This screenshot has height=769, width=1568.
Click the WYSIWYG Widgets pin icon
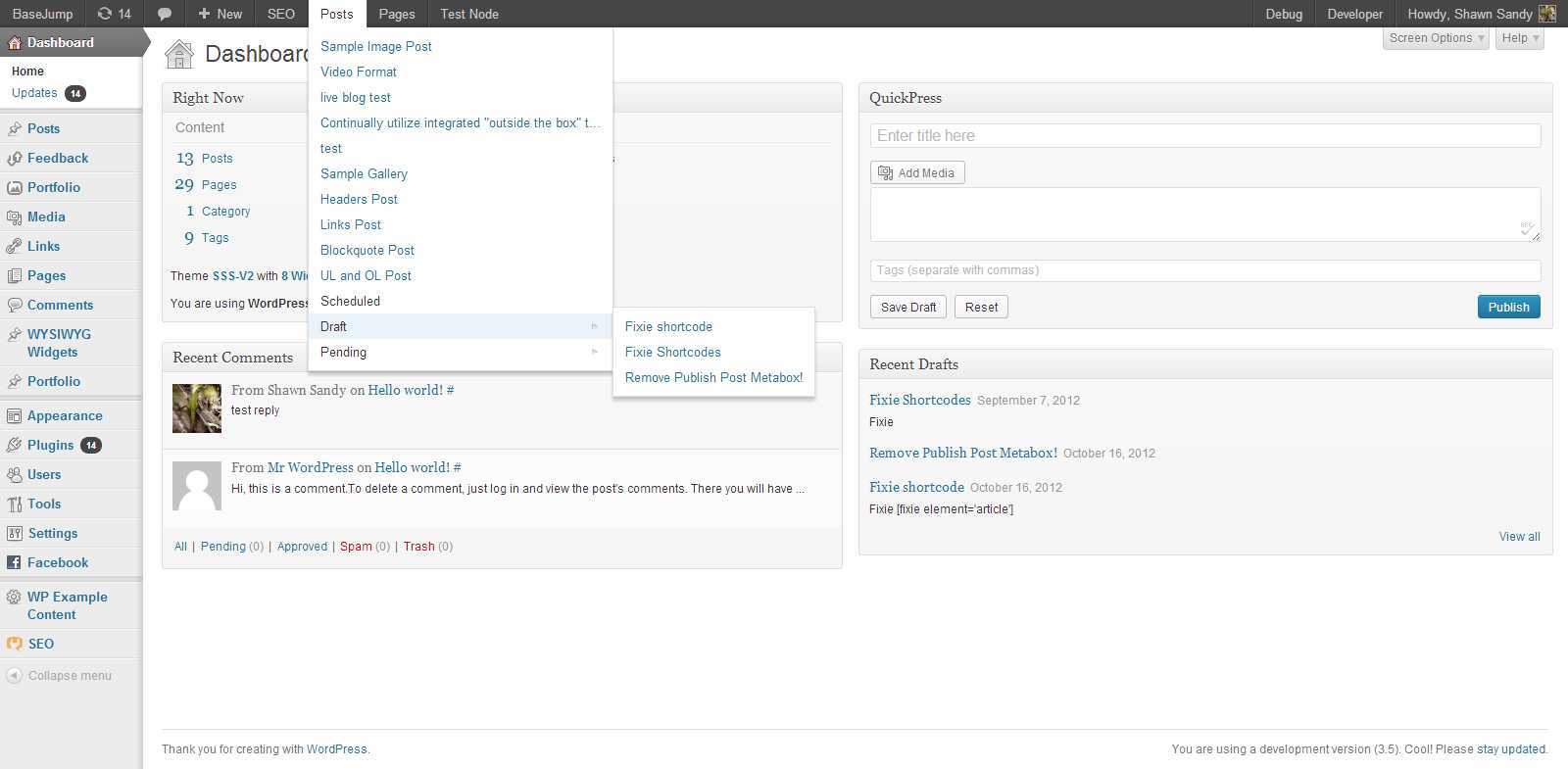tap(14, 334)
